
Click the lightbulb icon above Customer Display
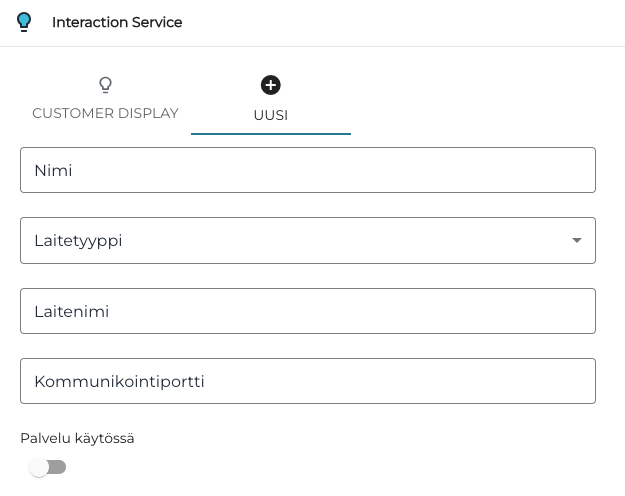(x=105, y=85)
